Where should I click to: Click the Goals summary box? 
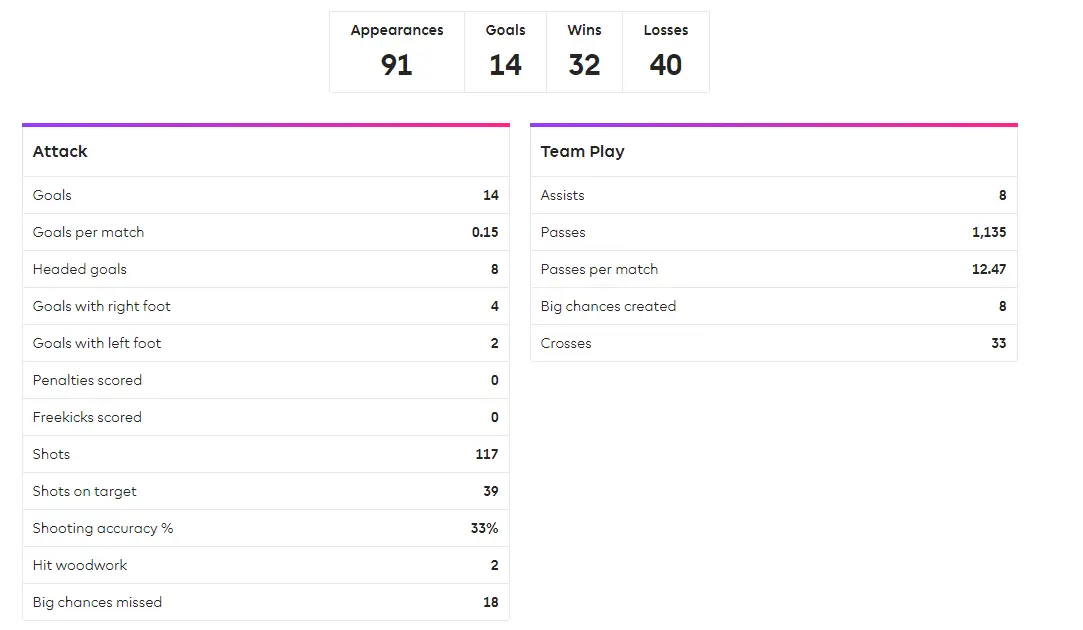[505, 52]
